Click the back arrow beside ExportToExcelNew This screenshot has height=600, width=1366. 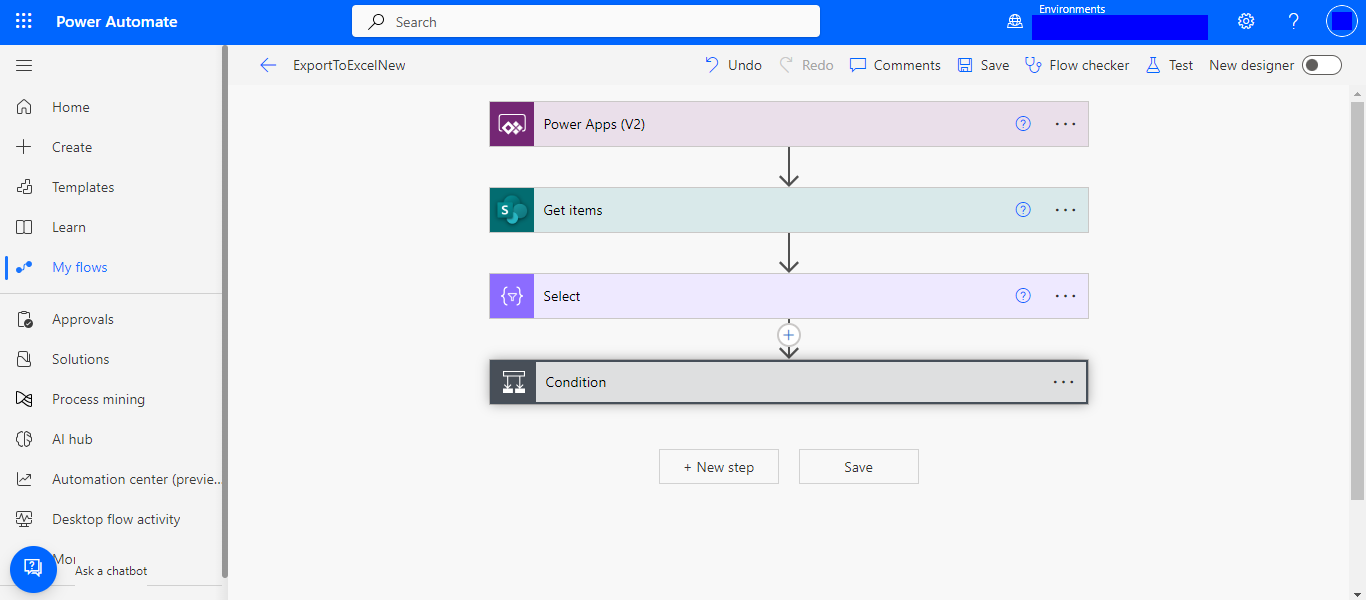pos(268,65)
